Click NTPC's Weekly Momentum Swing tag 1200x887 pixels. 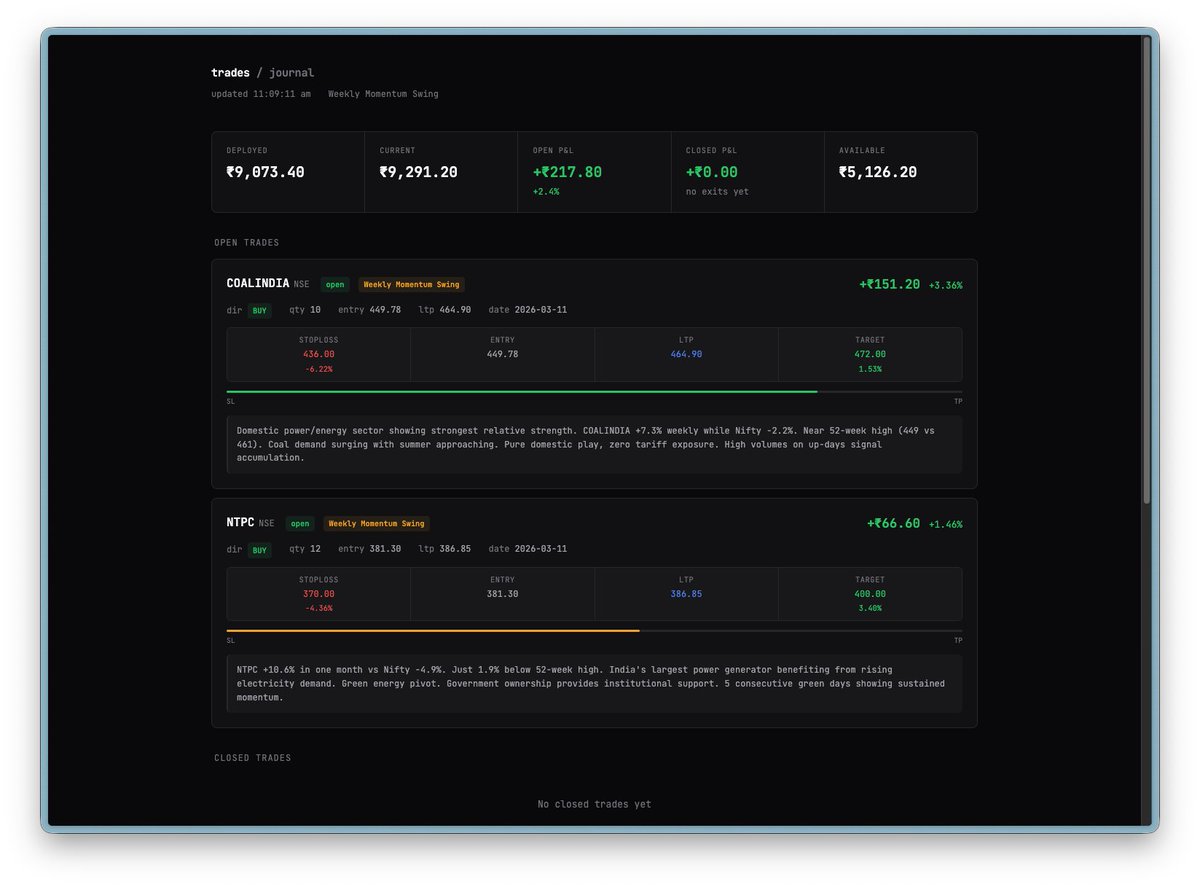[x=377, y=524]
